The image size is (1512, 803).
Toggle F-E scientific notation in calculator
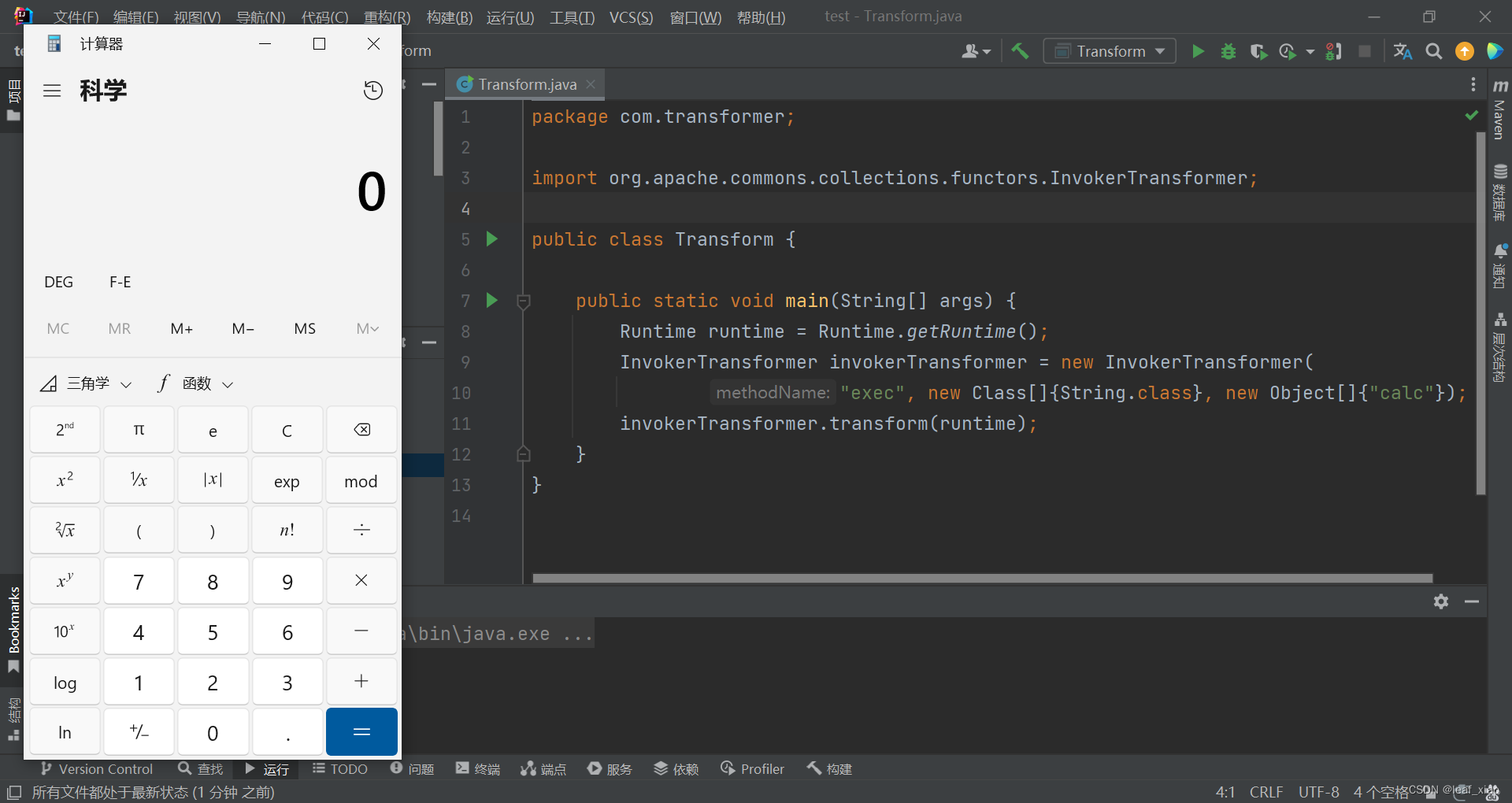pos(120,282)
